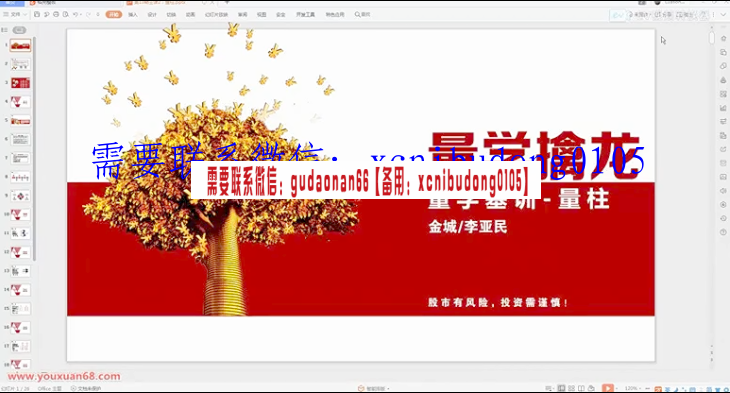Click the thumbnail panel scrollbar
The width and height of the screenshot is (730, 393).
click(34, 148)
